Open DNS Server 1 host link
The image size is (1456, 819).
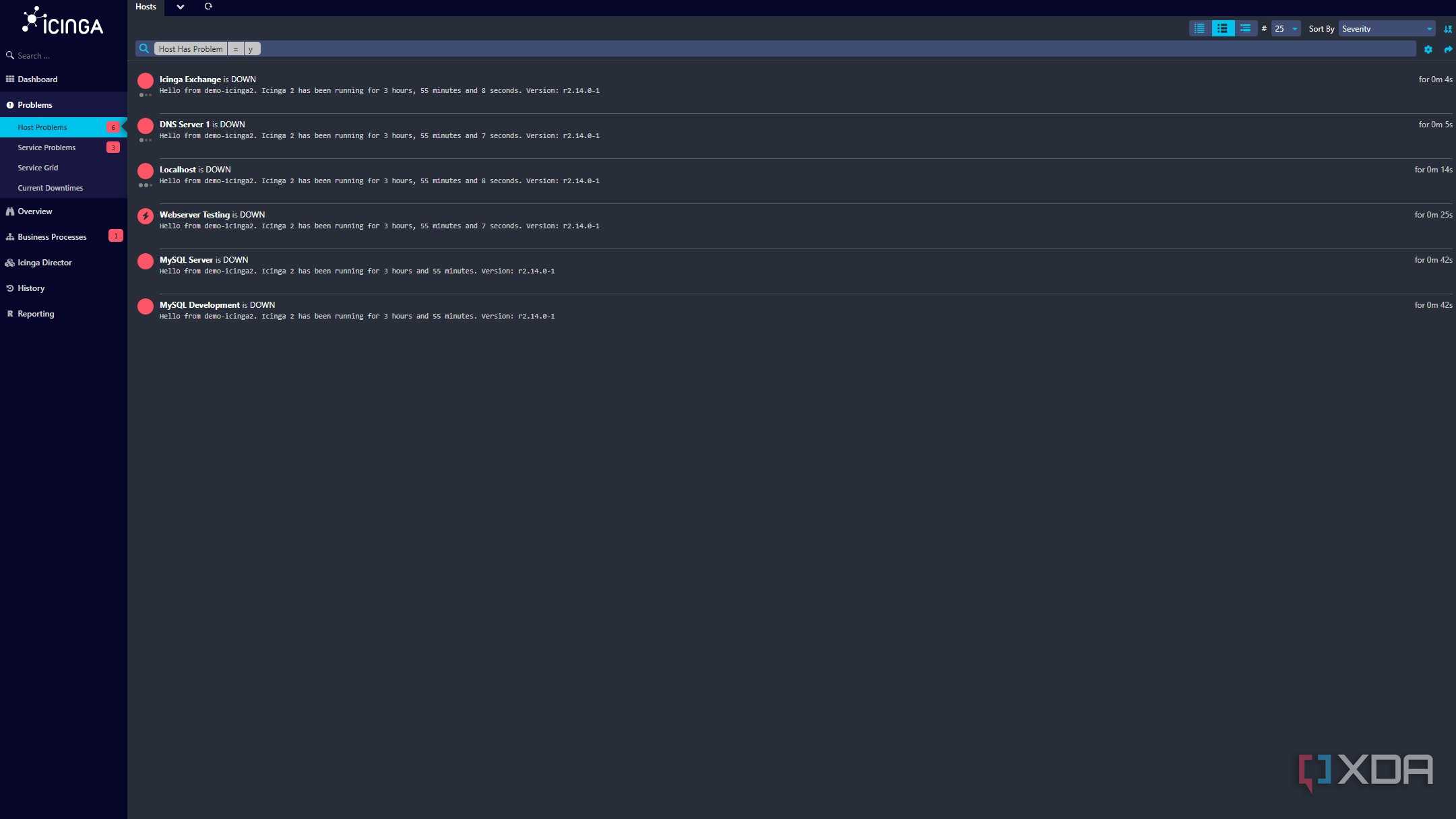click(x=185, y=124)
